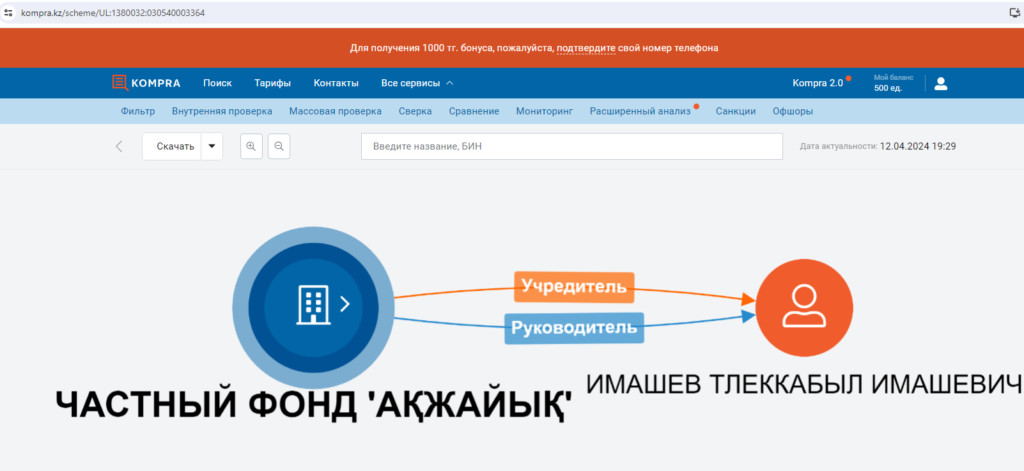
Task: Click the date 12.04.2024 19:29 text
Action: [x=918, y=146]
